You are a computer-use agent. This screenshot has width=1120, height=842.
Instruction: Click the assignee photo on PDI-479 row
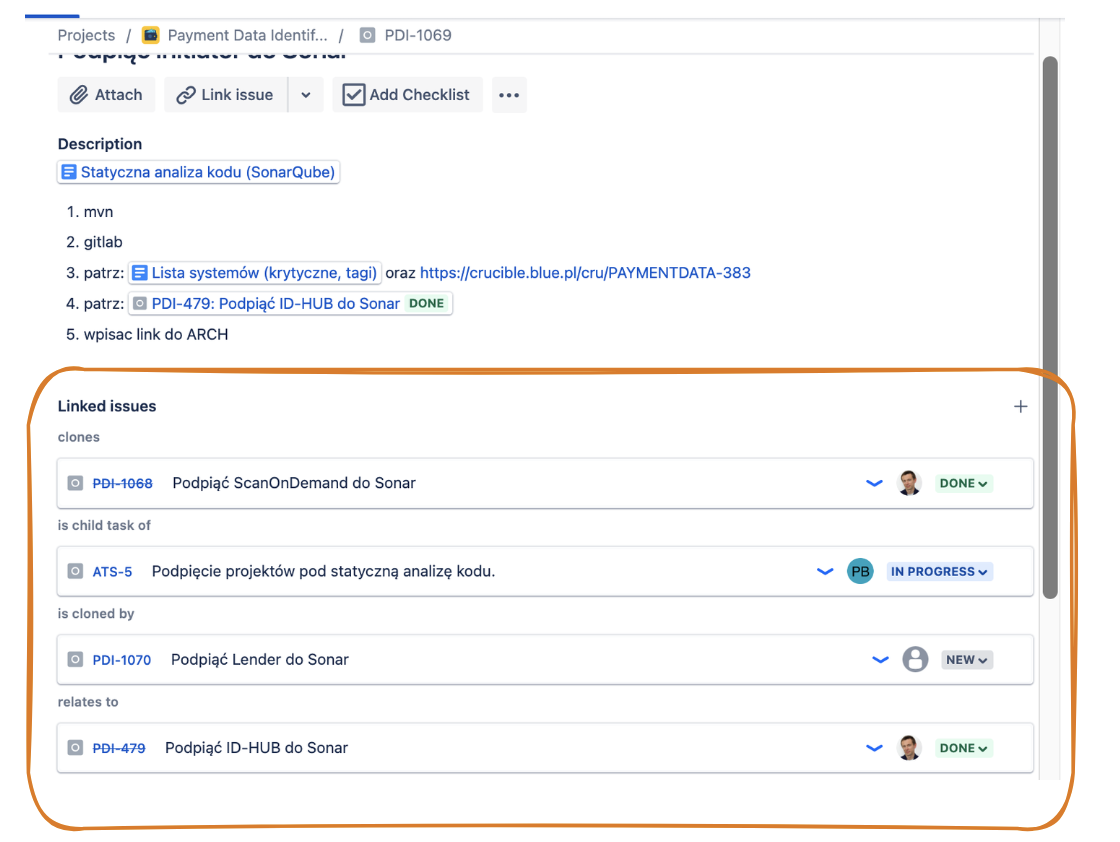click(909, 748)
